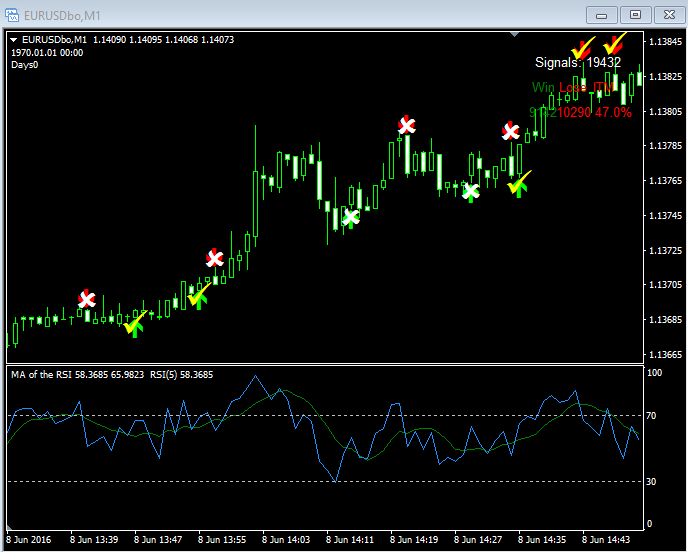Click the 1970.01.01 00:00 label
The image size is (688, 552).
[47, 53]
